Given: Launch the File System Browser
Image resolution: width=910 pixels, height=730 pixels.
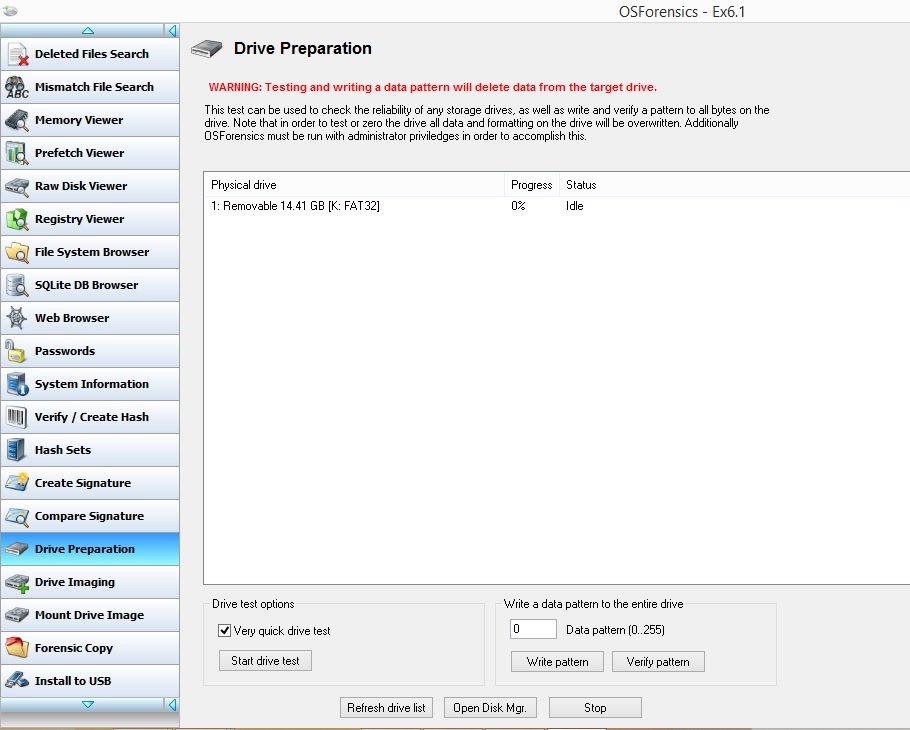Looking at the screenshot, I should pos(90,252).
